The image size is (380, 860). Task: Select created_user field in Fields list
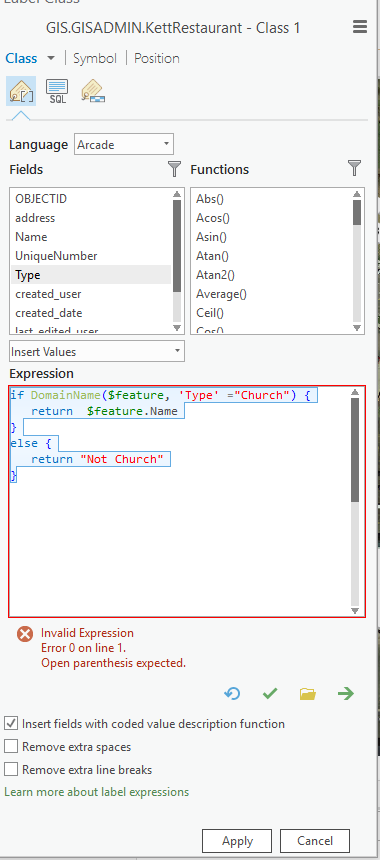(x=91, y=294)
